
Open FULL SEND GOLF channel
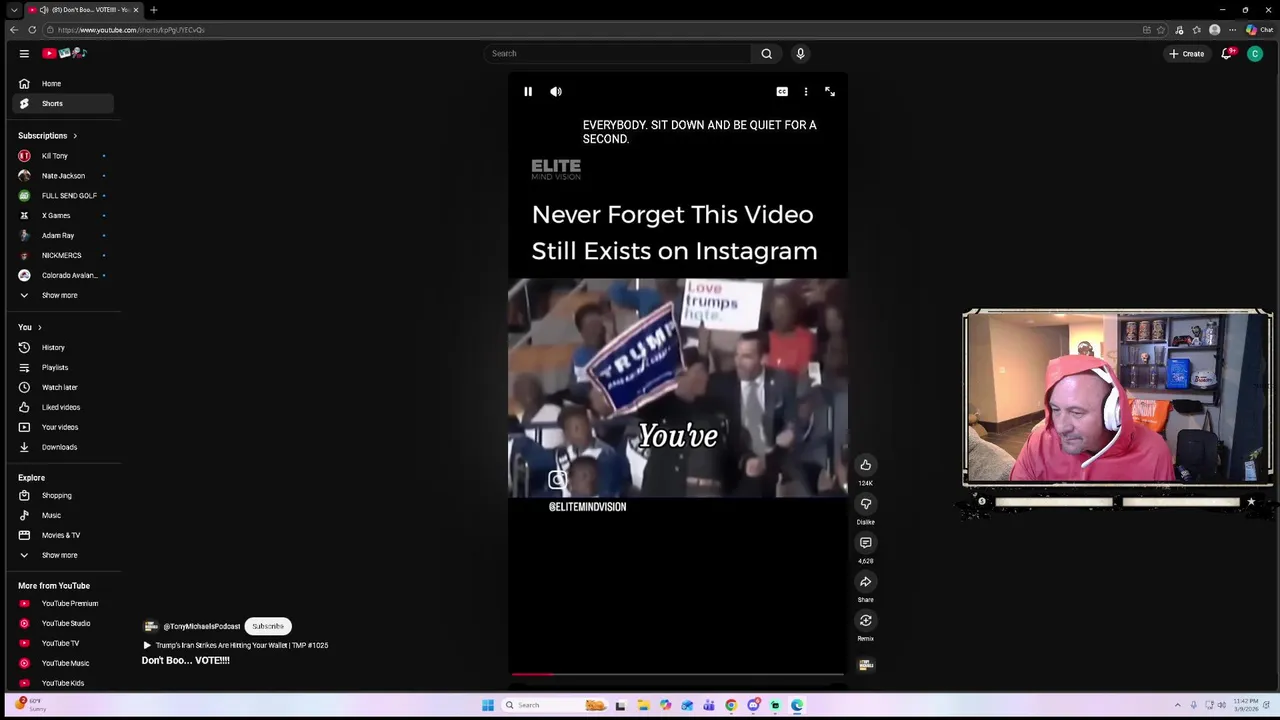tap(64, 196)
